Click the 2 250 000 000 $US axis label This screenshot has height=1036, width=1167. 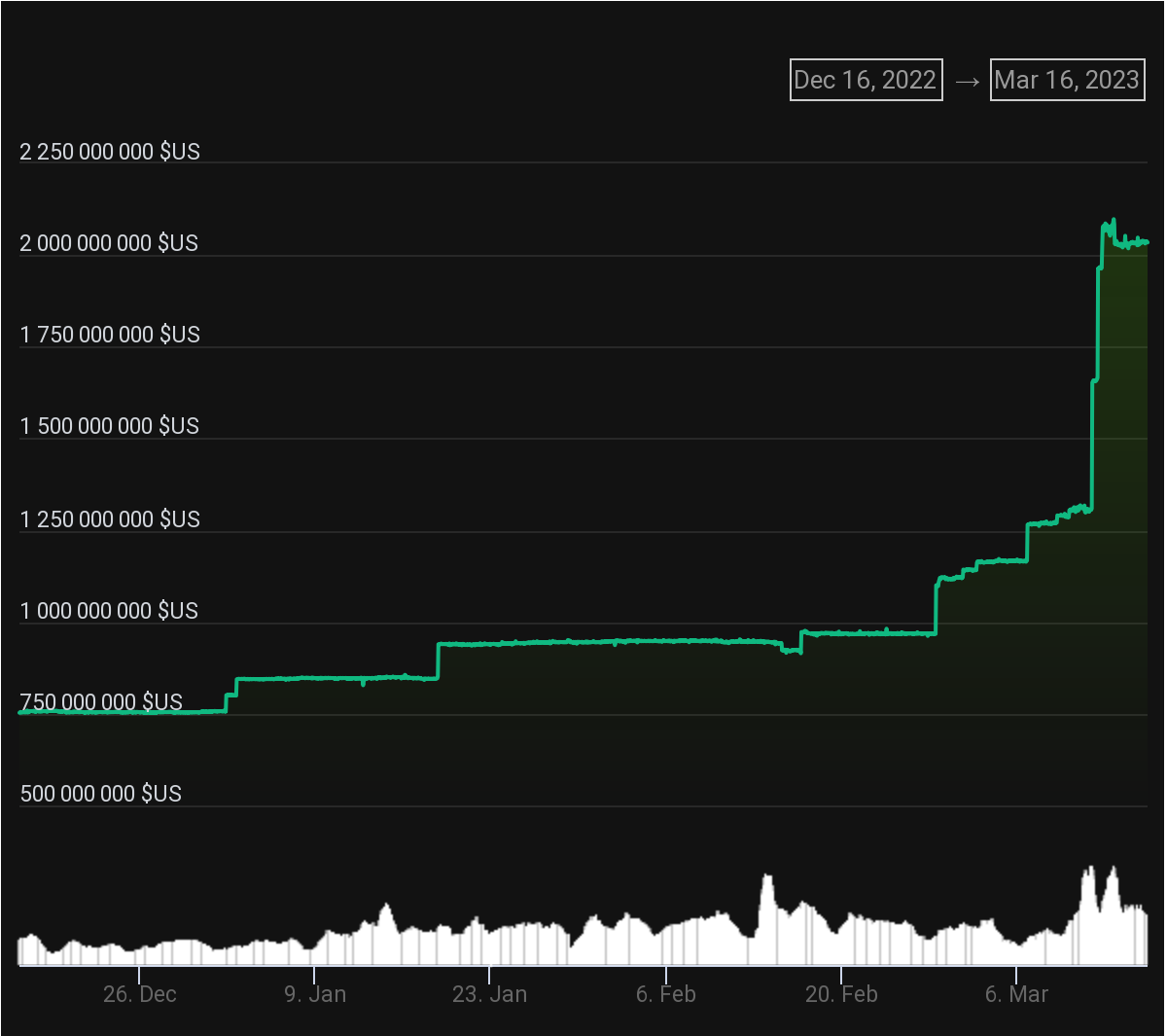pyautogui.click(x=110, y=151)
